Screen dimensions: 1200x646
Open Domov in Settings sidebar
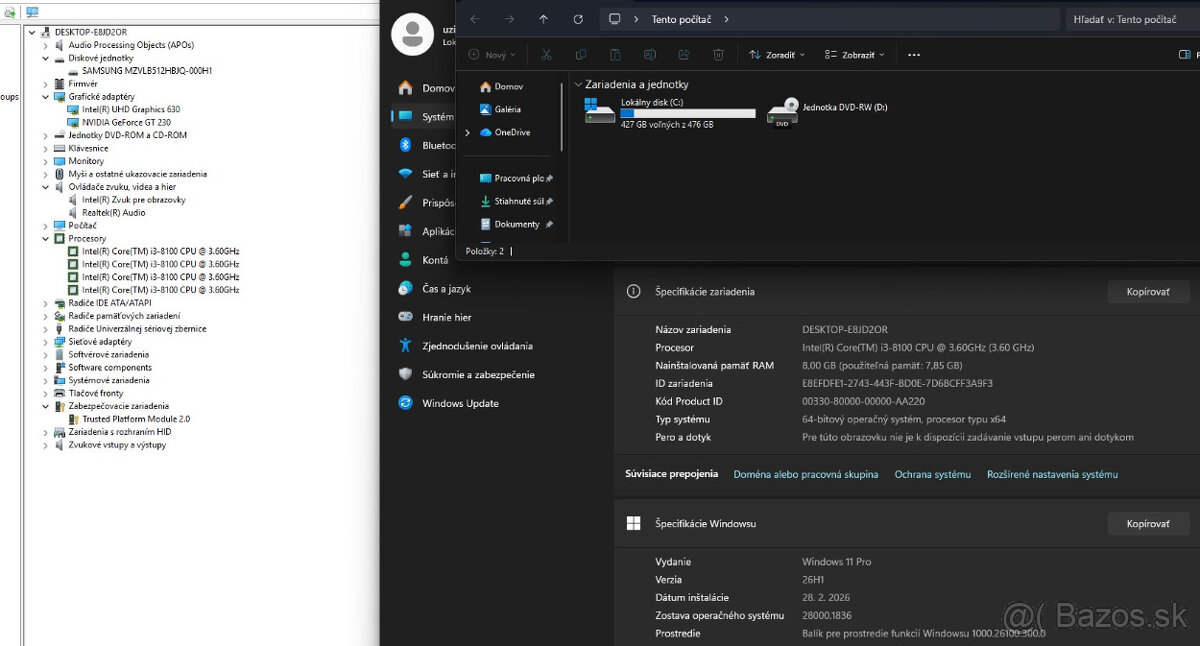point(425,88)
